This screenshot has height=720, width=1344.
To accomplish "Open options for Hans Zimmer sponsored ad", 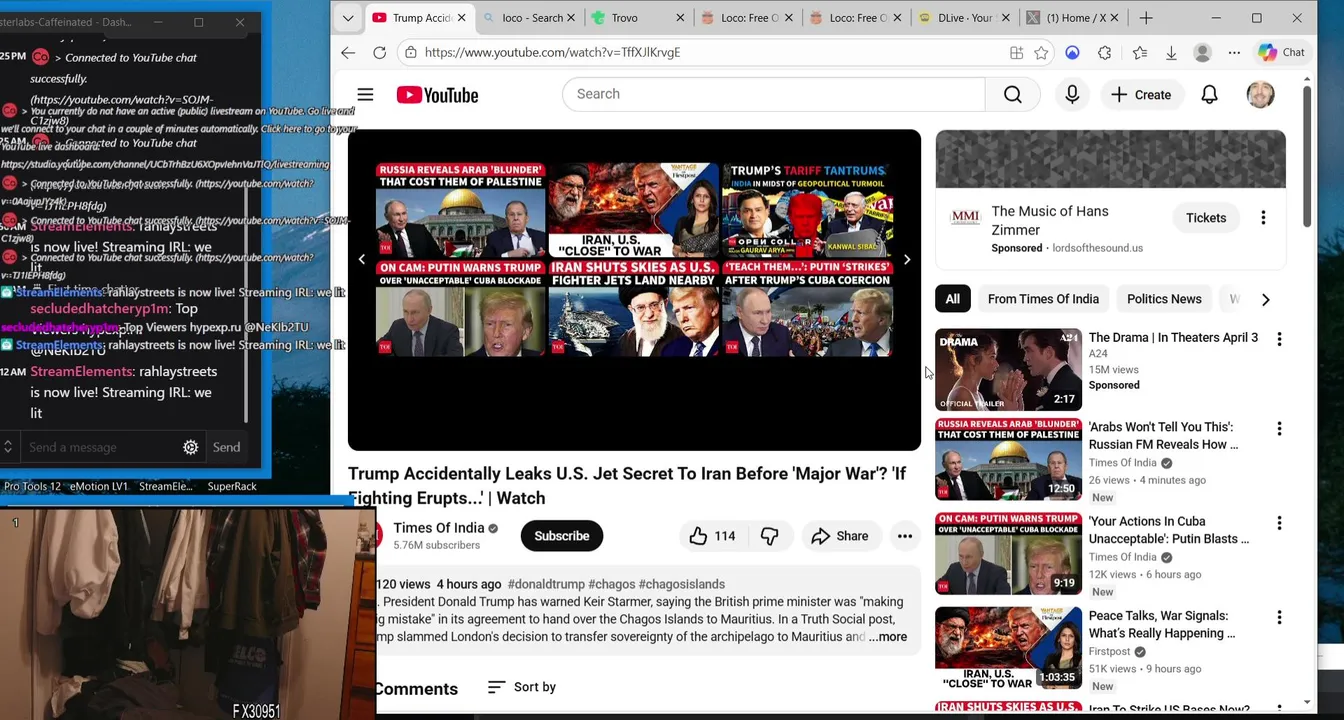I will pyautogui.click(x=1263, y=218).
